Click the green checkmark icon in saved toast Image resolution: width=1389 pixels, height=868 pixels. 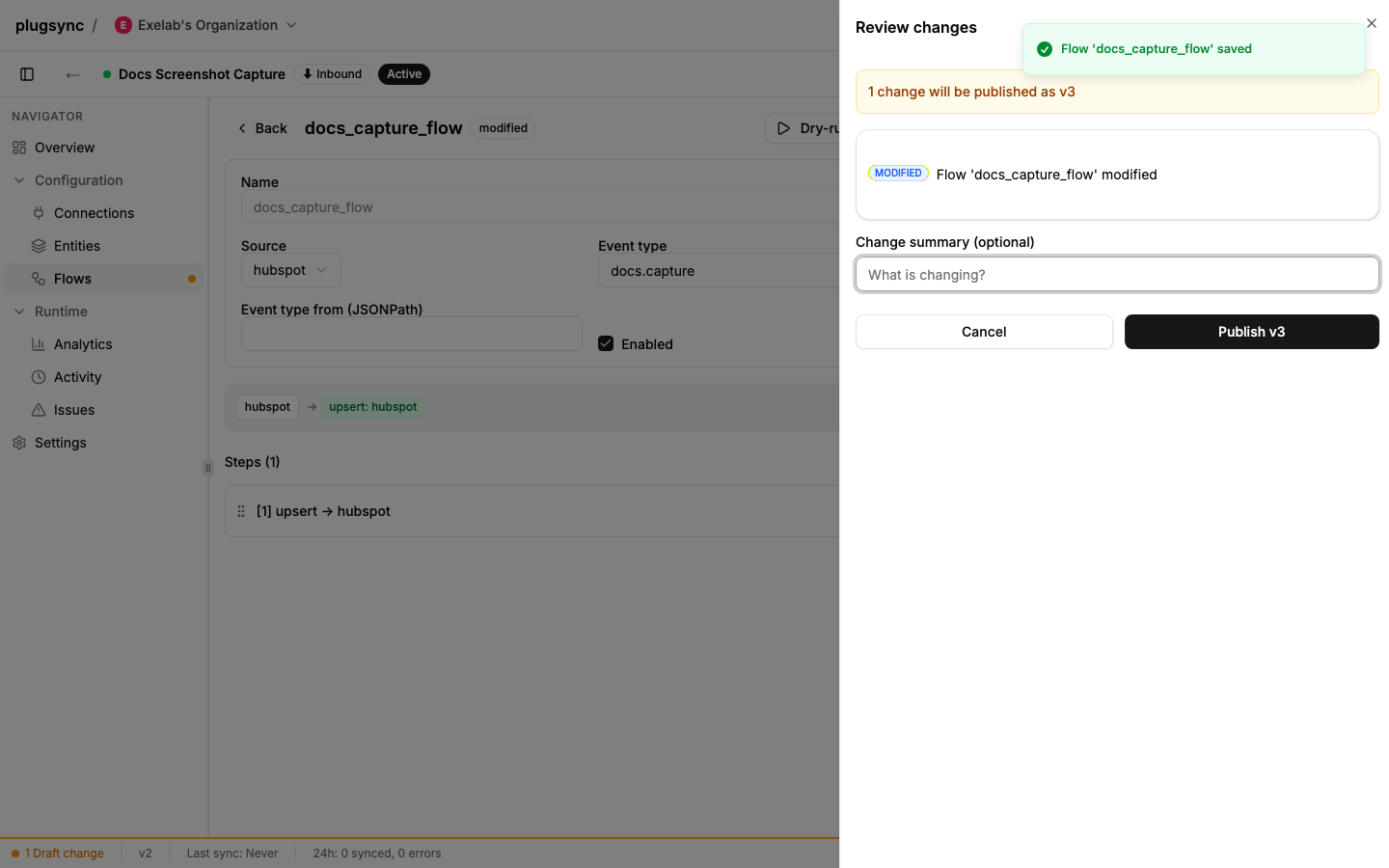[x=1044, y=49]
